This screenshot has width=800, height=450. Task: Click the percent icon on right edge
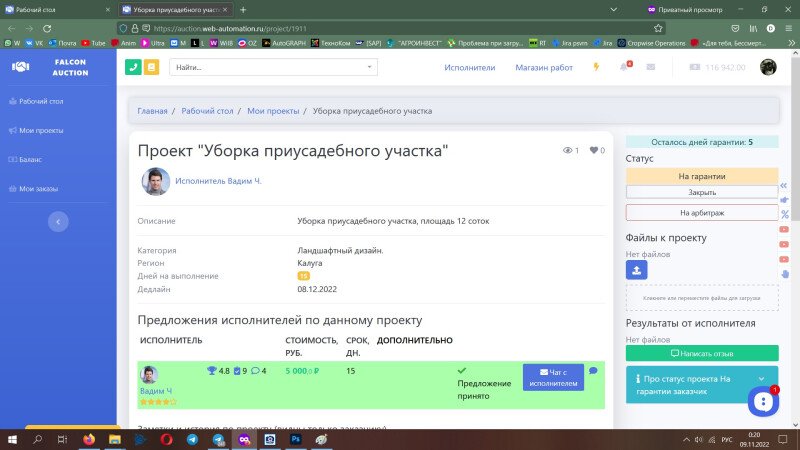click(x=784, y=214)
